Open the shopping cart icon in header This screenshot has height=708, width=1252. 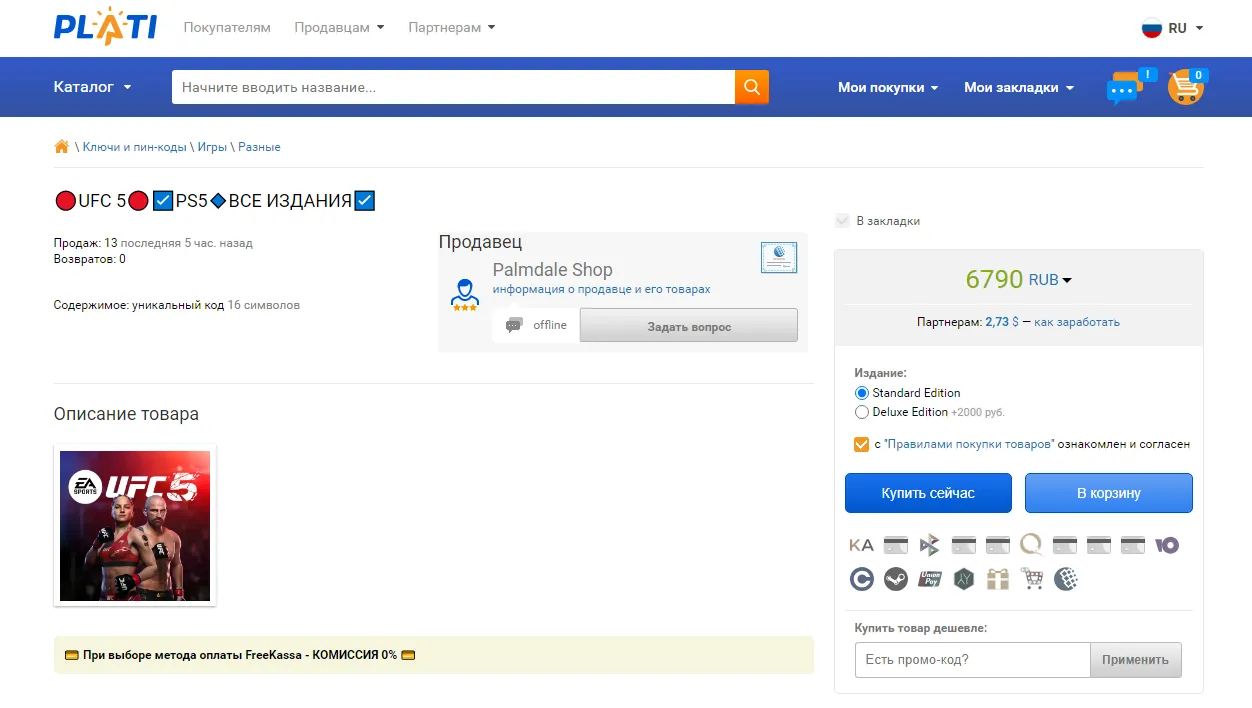pos(1185,88)
